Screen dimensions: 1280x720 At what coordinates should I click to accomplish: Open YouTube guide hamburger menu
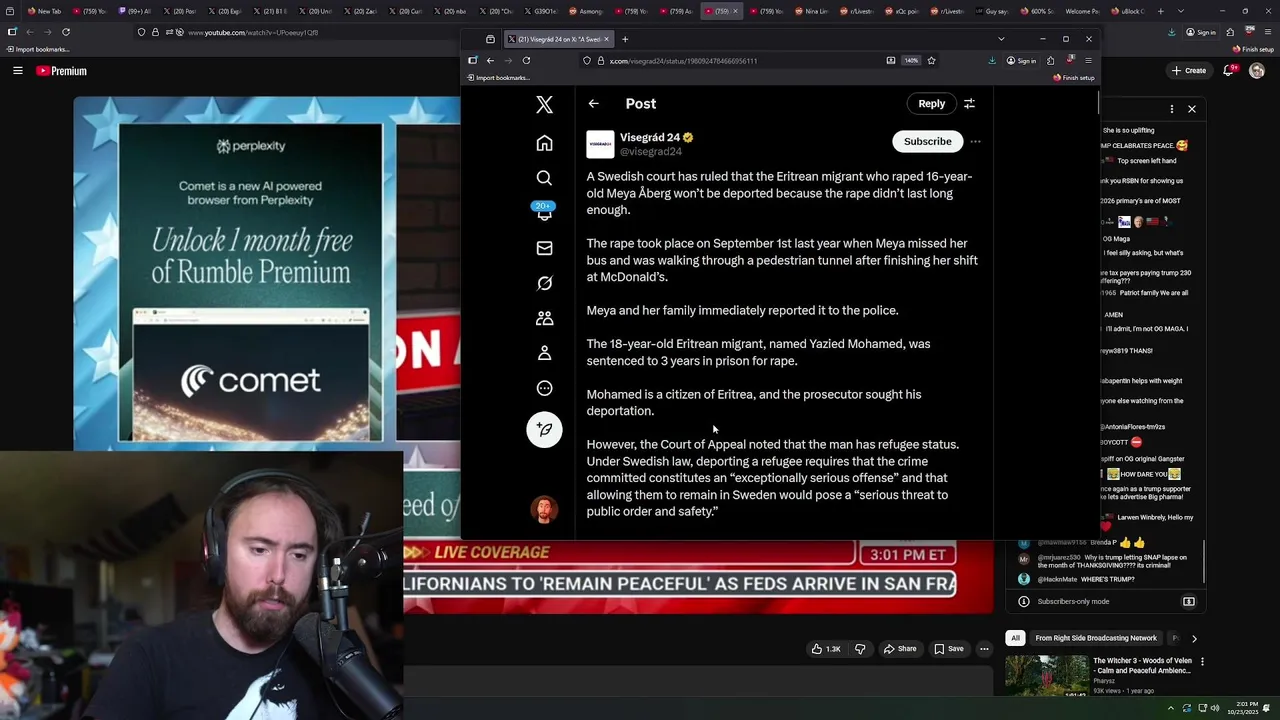(x=17, y=71)
